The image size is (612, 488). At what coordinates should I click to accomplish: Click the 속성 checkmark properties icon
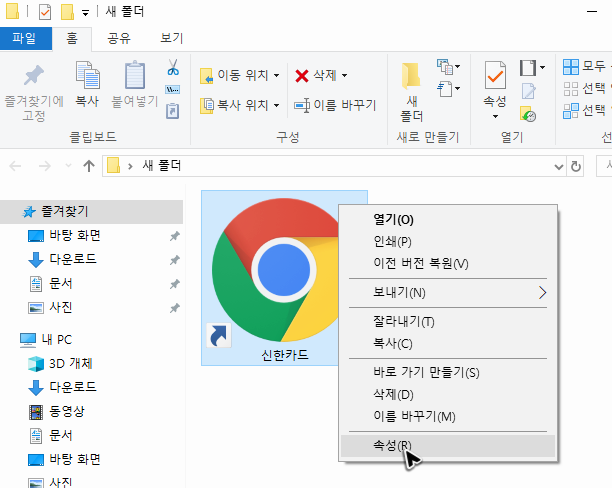tap(495, 75)
